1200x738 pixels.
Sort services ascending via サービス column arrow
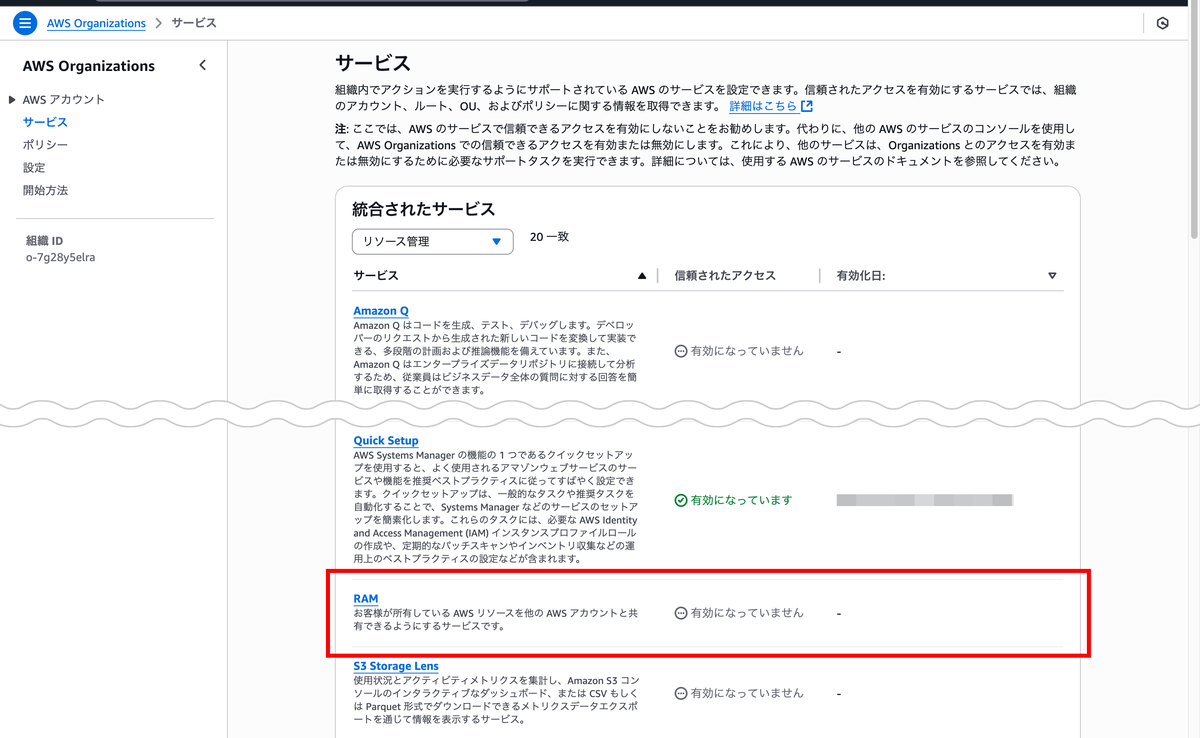(642, 276)
